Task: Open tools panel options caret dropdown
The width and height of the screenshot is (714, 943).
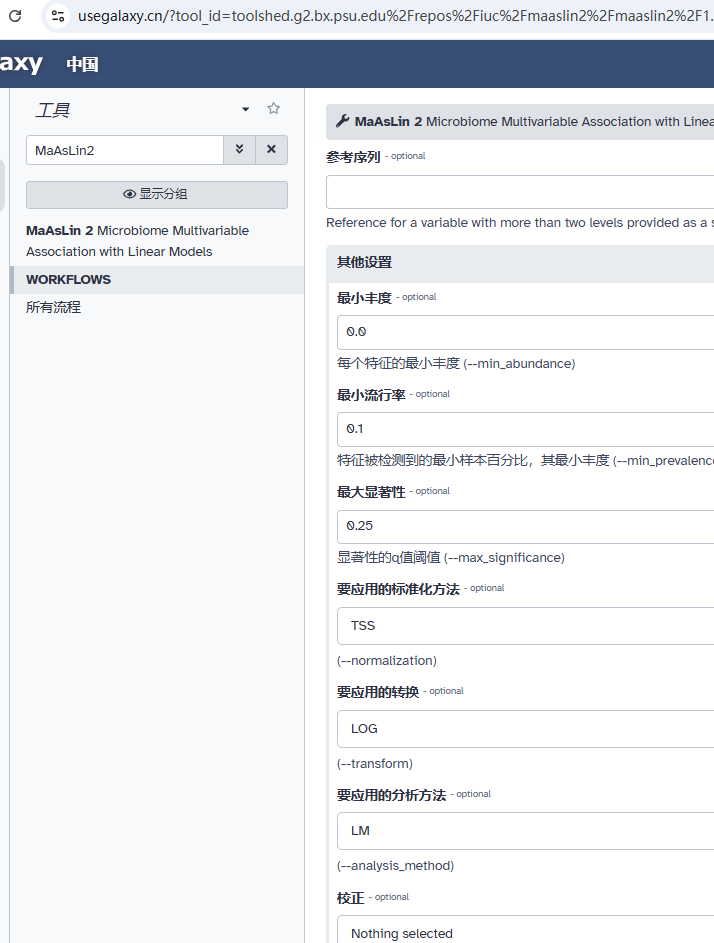Action: point(245,109)
